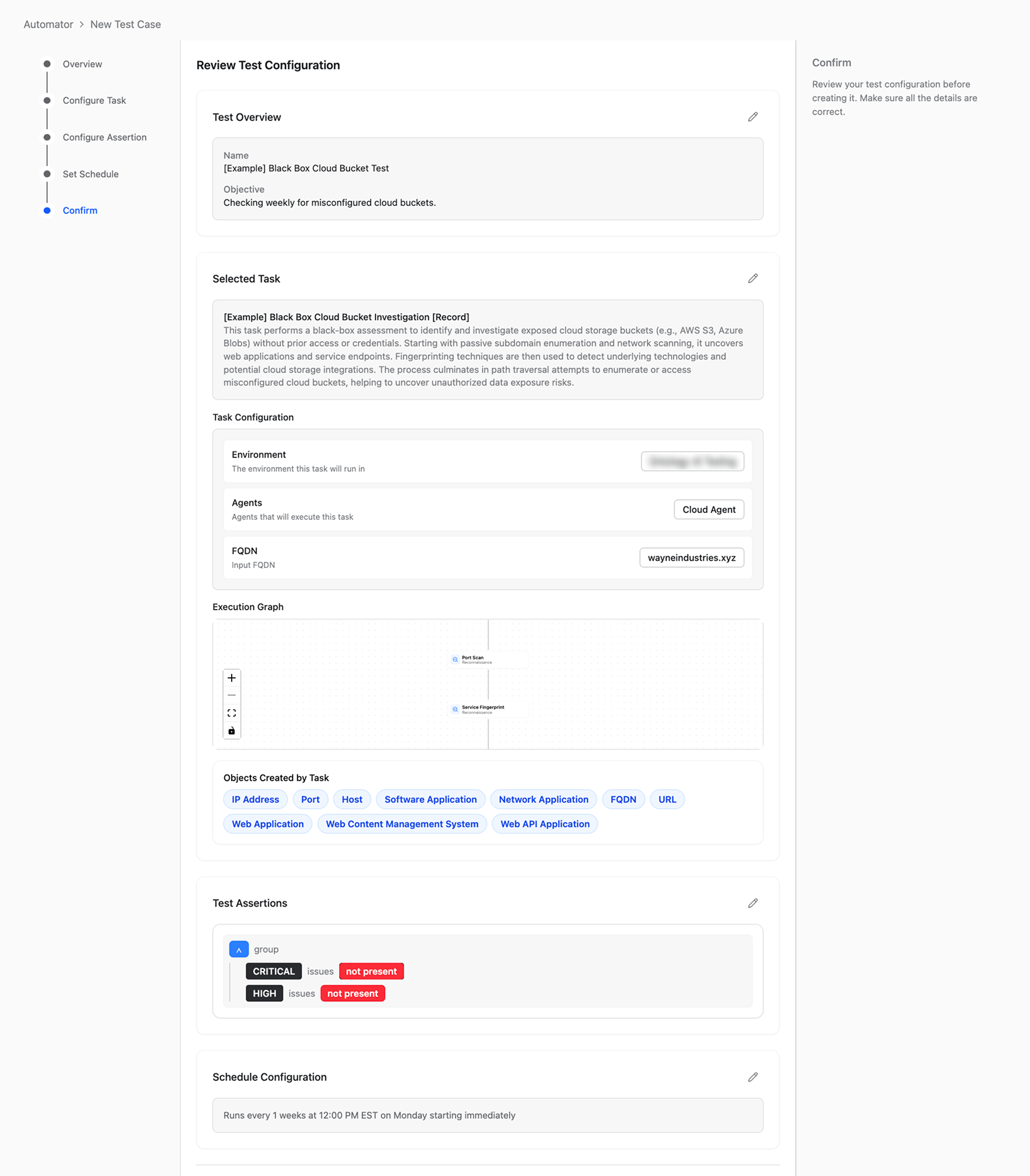
Task: Click the Web Content Management System tag
Action: coord(402,824)
